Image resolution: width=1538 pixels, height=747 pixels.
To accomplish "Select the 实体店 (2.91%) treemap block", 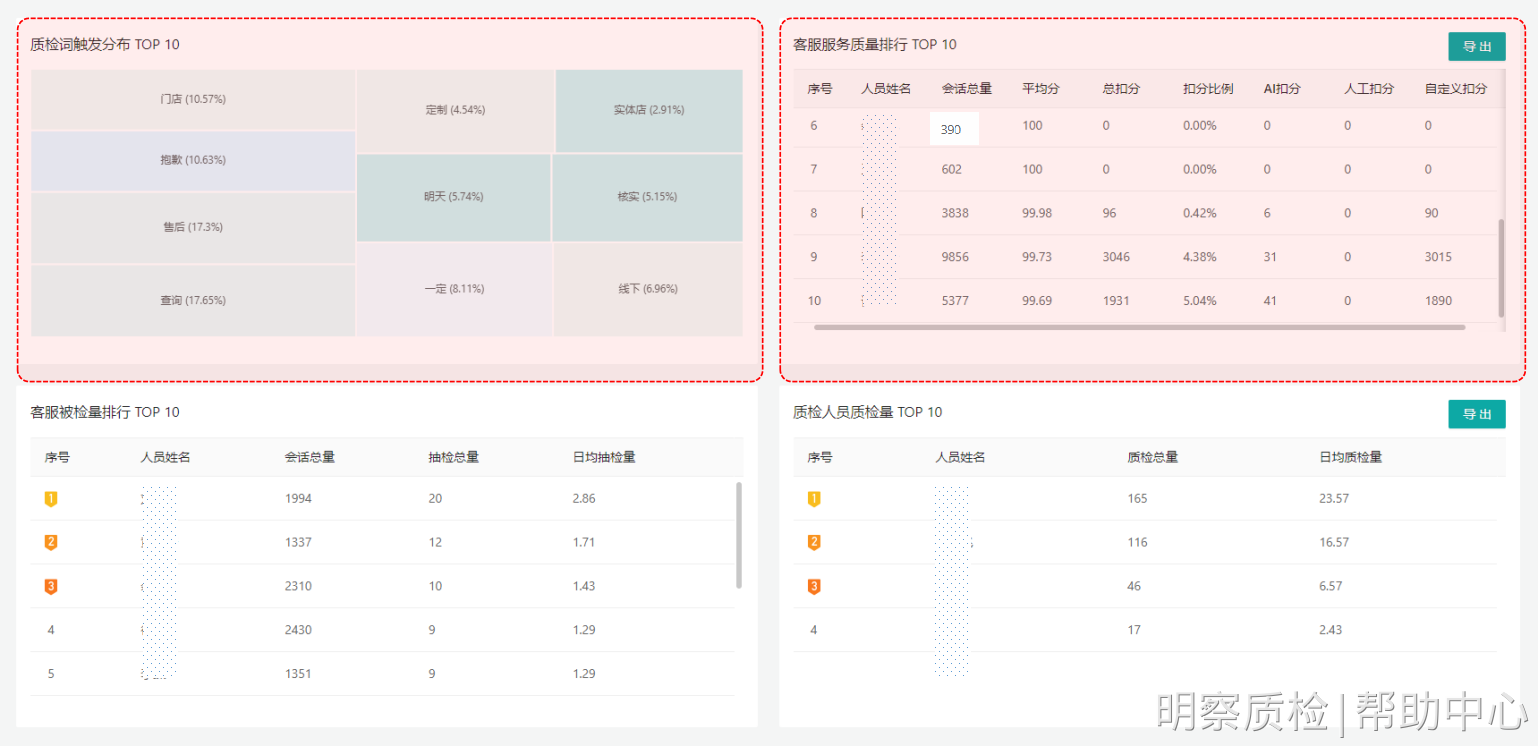I will tap(649, 110).
